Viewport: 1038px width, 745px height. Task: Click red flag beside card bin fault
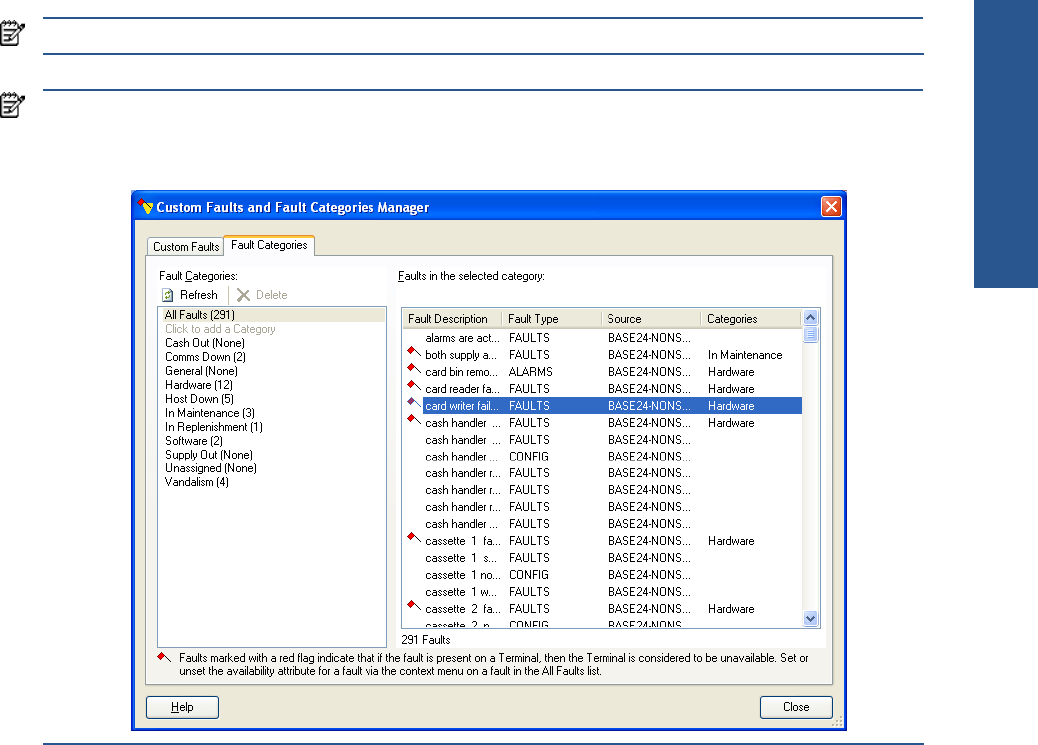click(412, 370)
